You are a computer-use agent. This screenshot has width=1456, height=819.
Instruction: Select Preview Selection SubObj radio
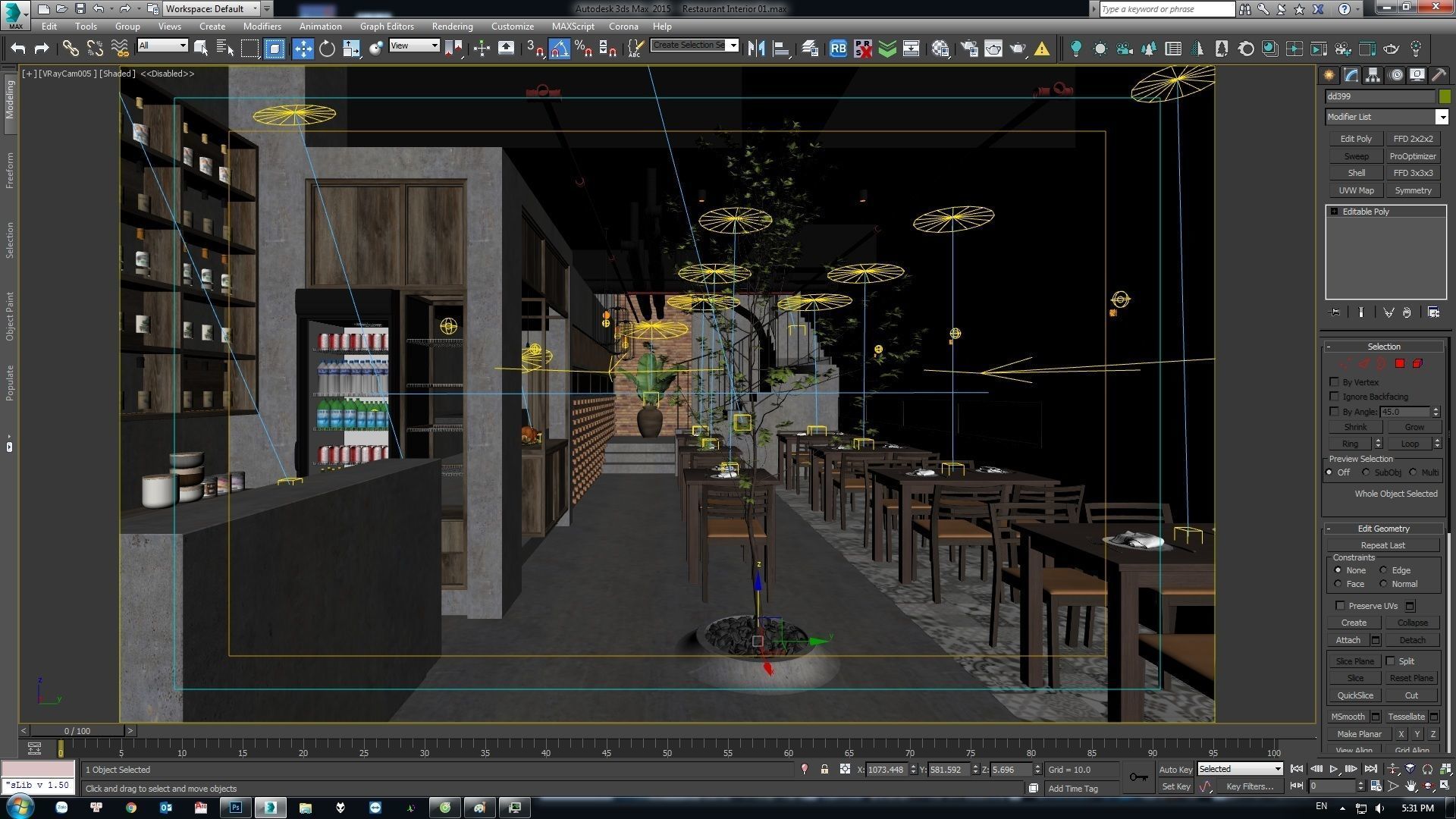[x=1367, y=472]
